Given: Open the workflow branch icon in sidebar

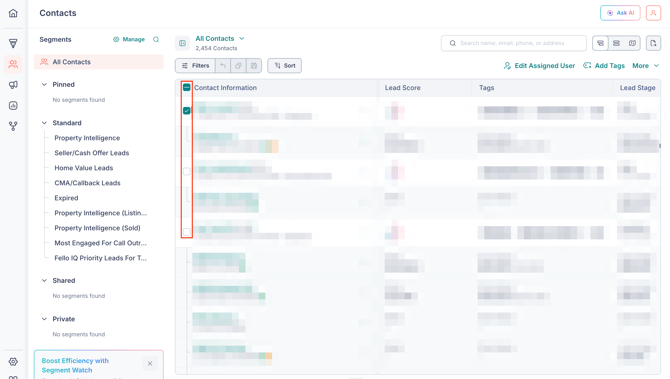Looking at the screenshot, I should [x=13, y=126].
